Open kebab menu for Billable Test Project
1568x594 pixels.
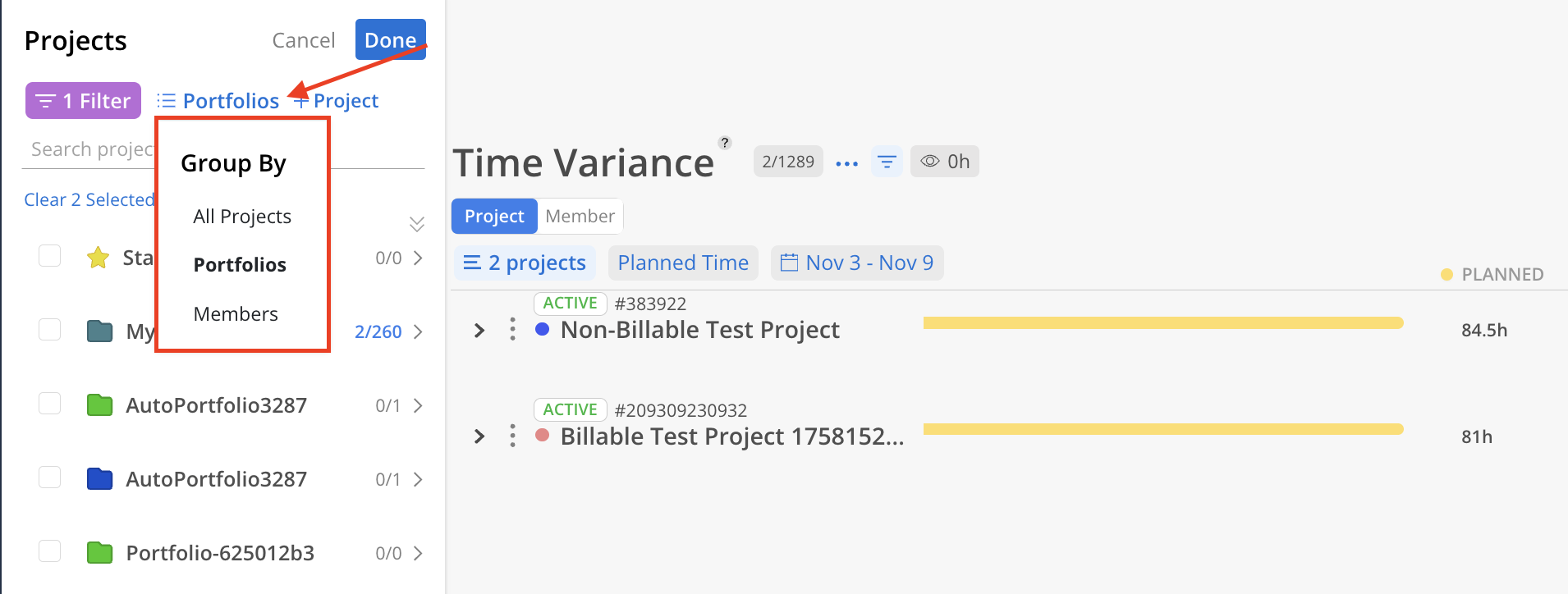tap(512, 436)
